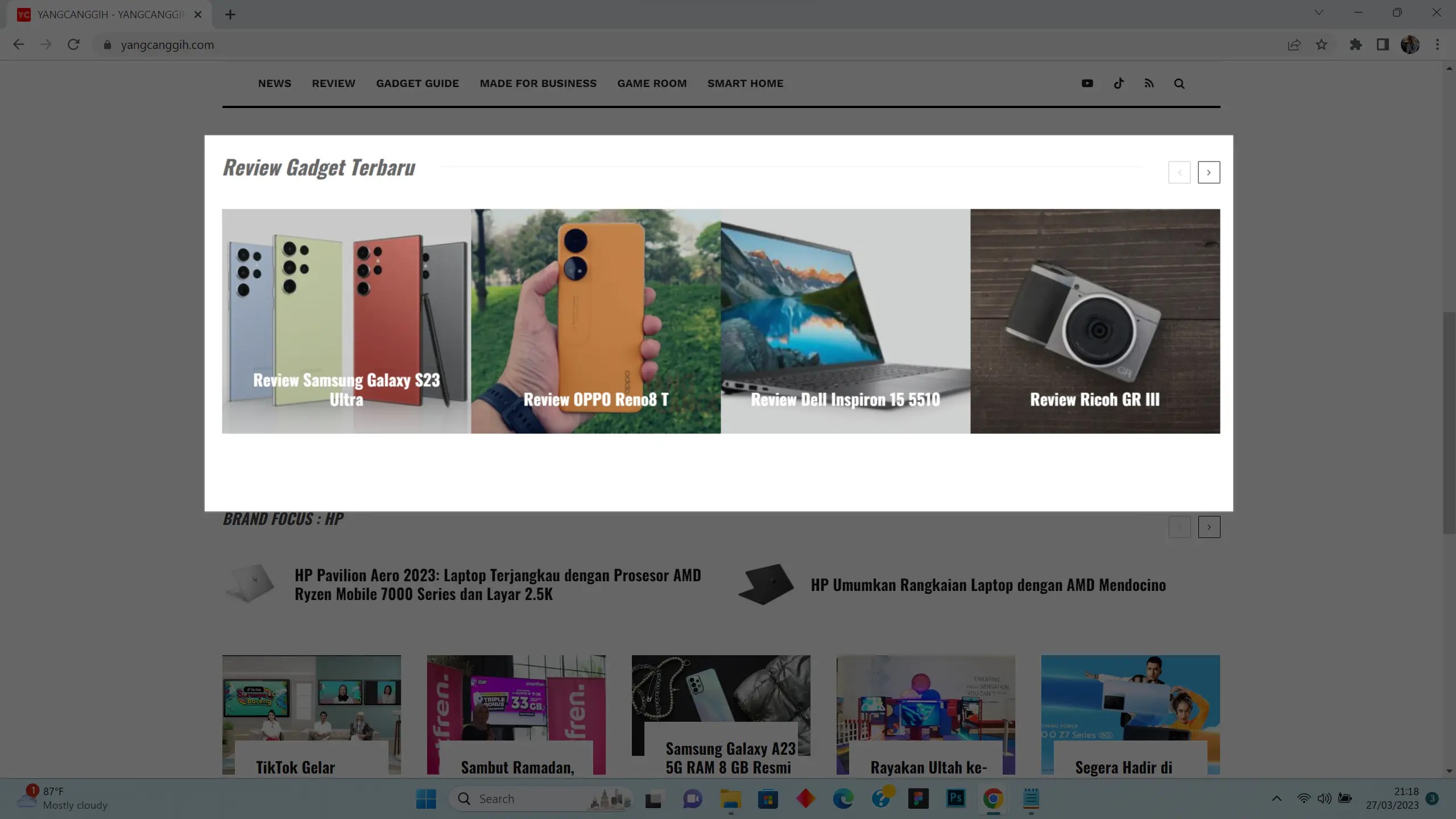Open the TikTok profile icon
1456x819 pixels.
[1118, 84]
